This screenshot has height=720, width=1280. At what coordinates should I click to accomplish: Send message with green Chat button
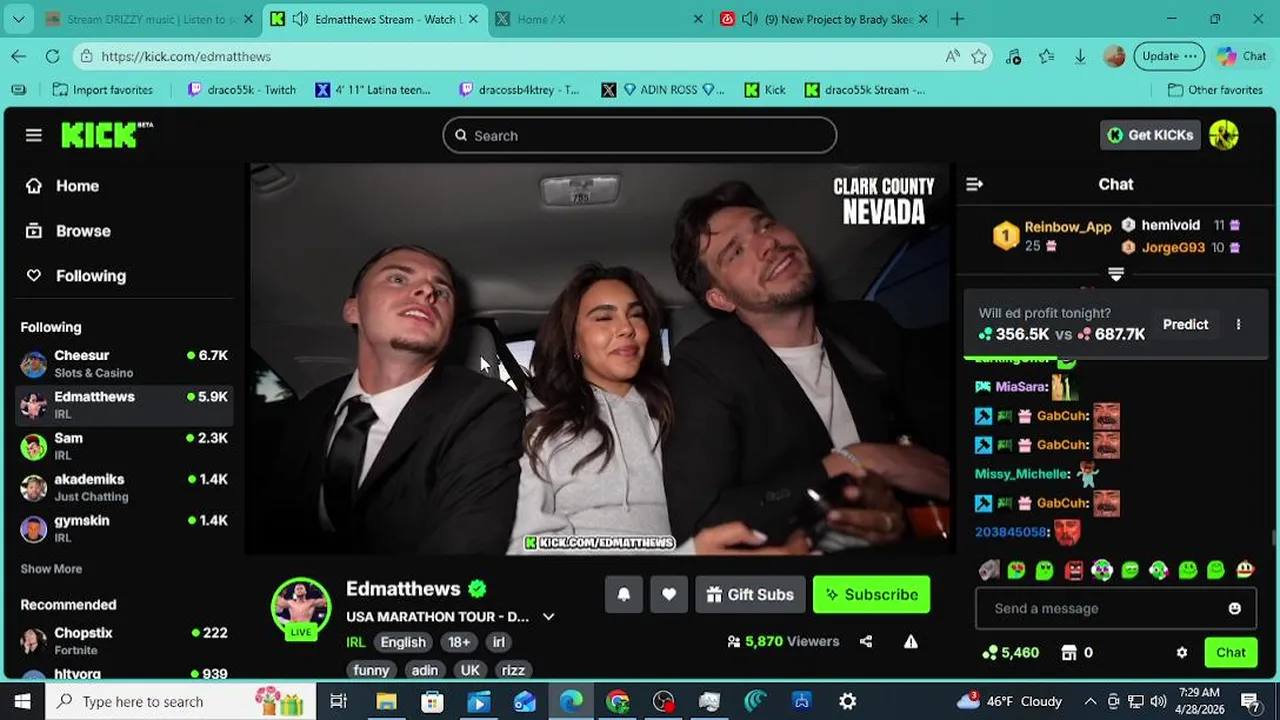1230,652
